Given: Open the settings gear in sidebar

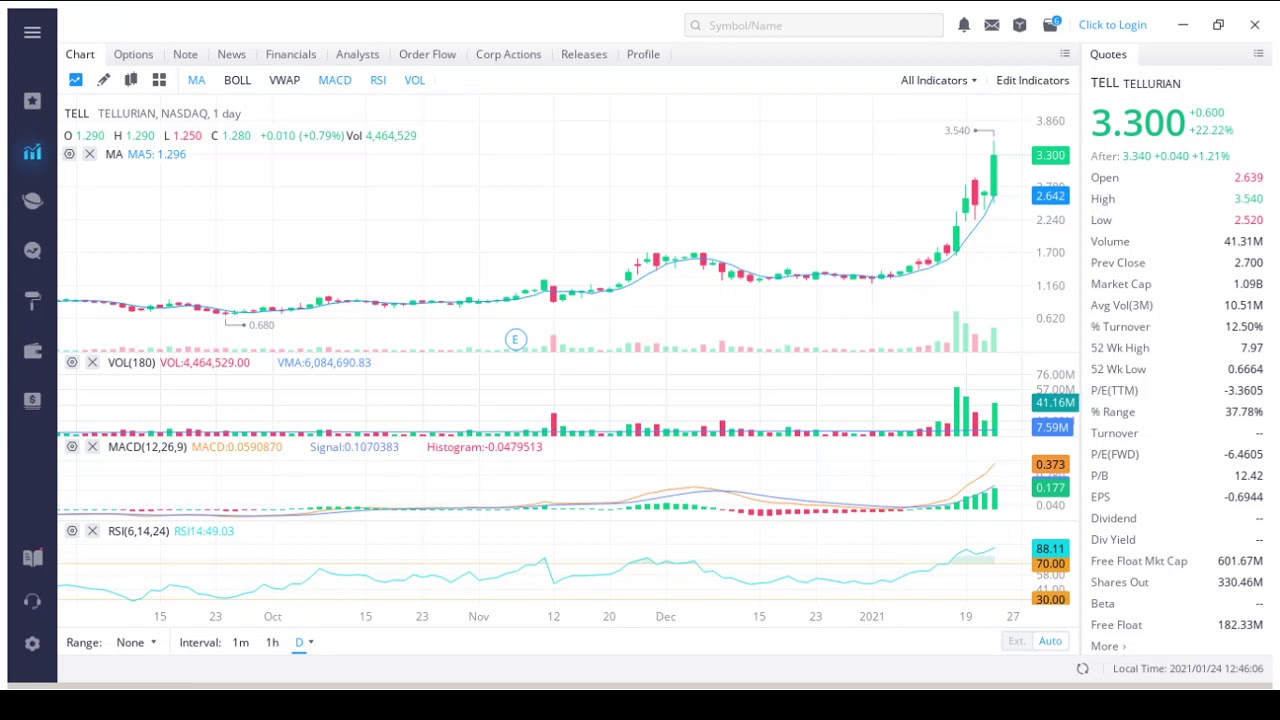Looking at the screenshot, I should 32,644.
